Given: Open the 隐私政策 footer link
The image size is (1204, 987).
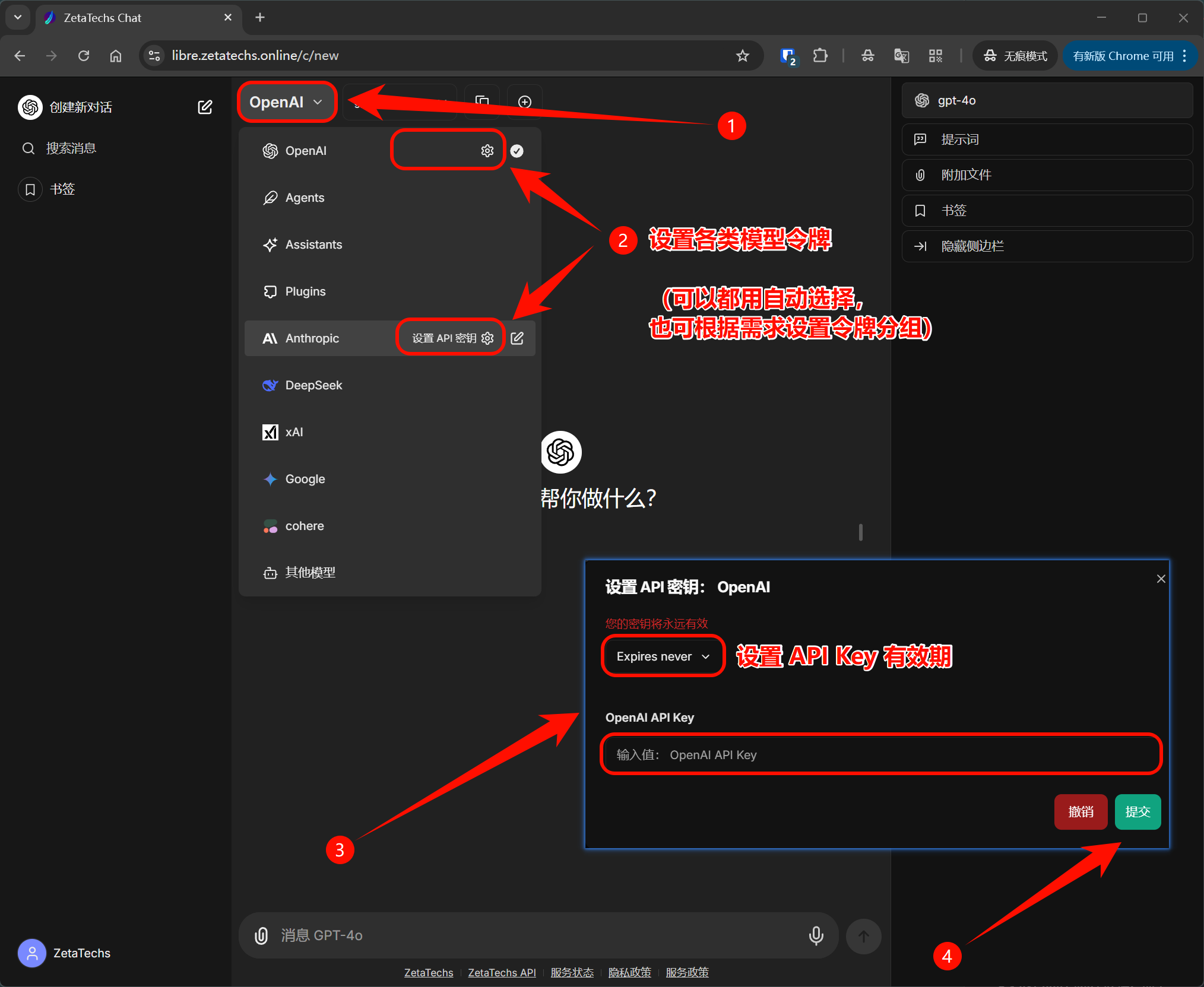Looking at the screenshot, I should pos(630,973).
